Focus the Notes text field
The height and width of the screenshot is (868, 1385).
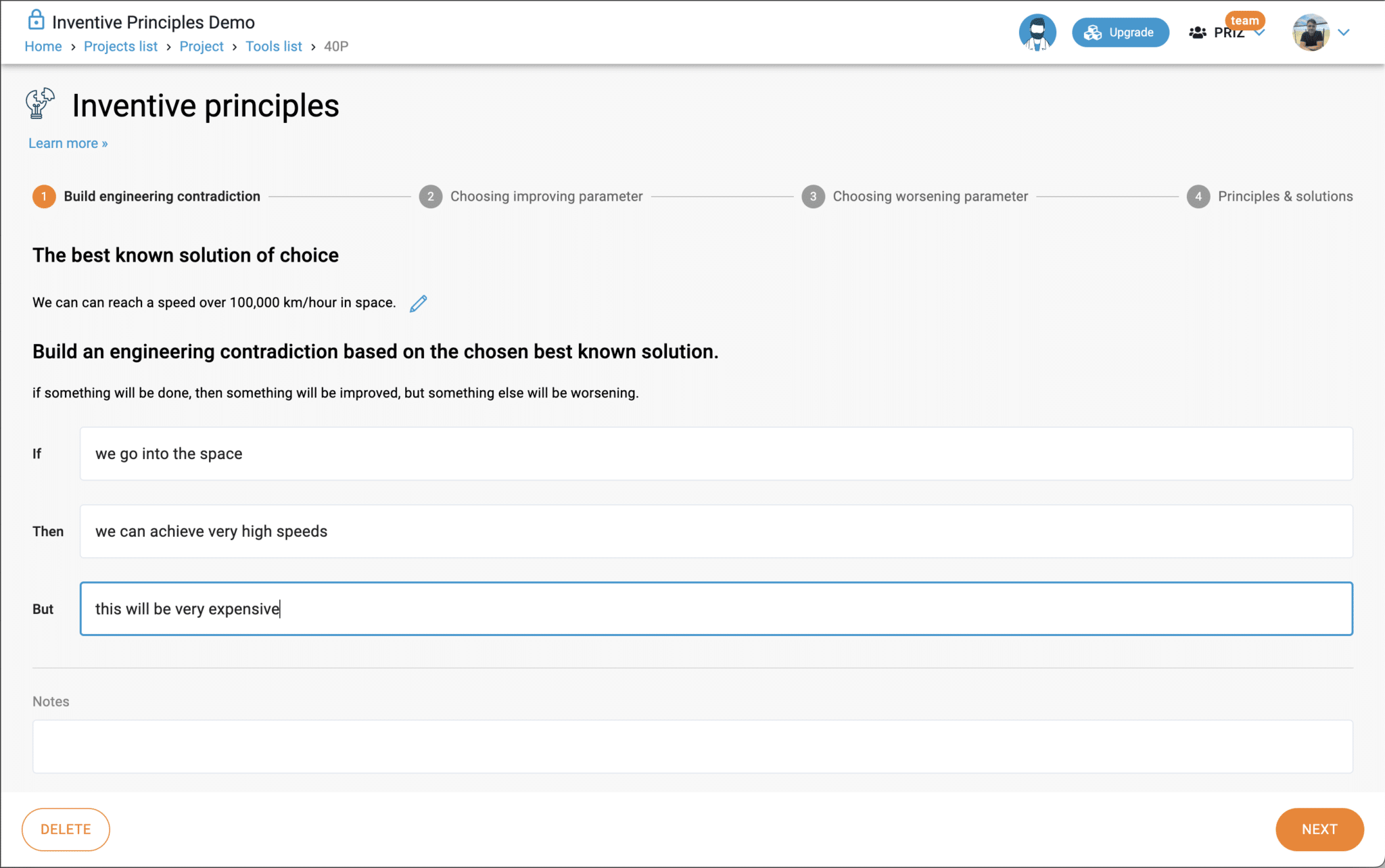pos(692,746)
